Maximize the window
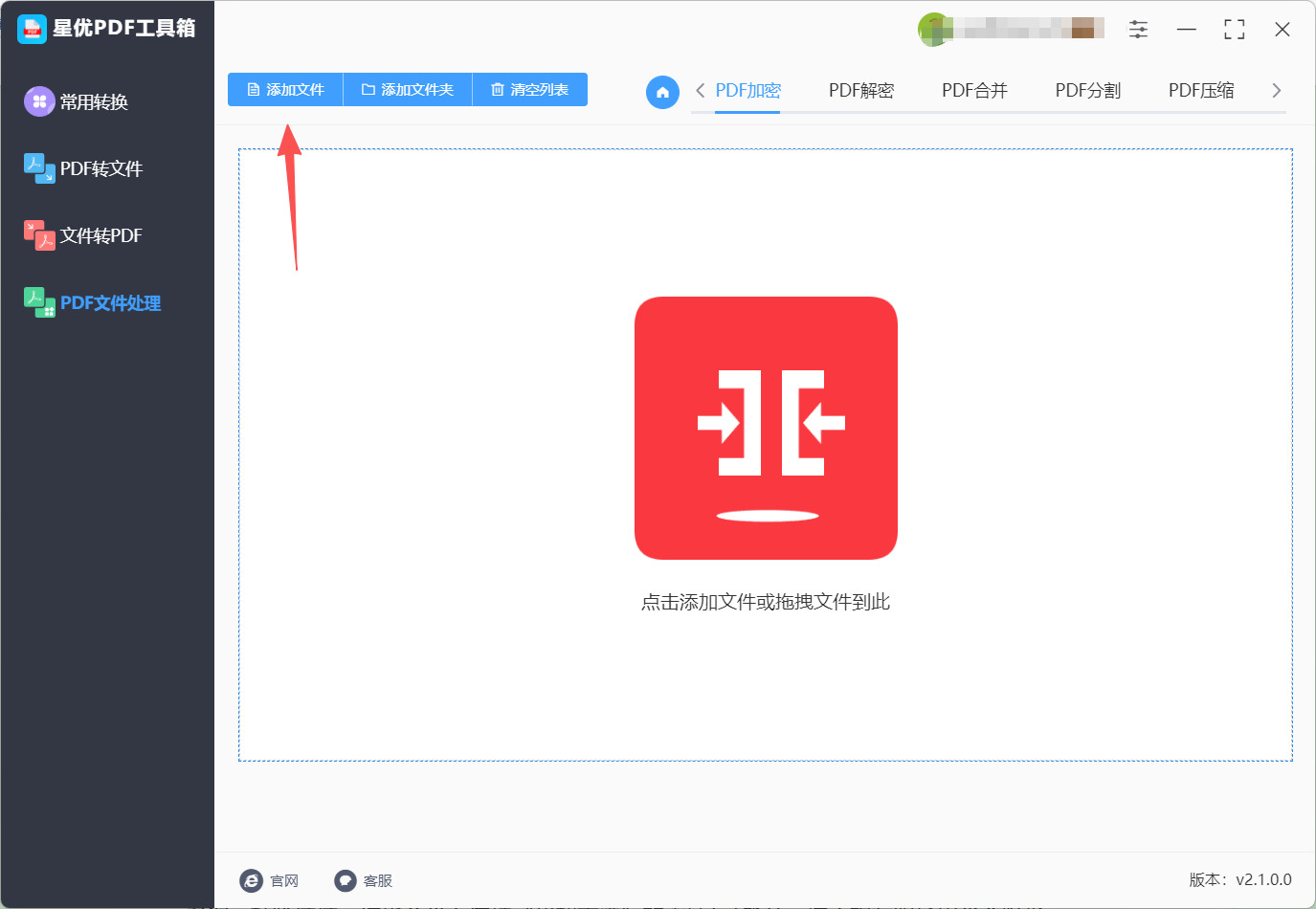The image size is (1316, 909). [x=1235, y=30]
